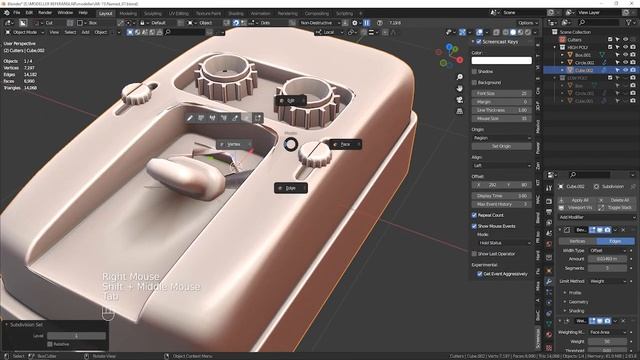Enable the Show Last Operator checkbox

click(x=474, y=254)
